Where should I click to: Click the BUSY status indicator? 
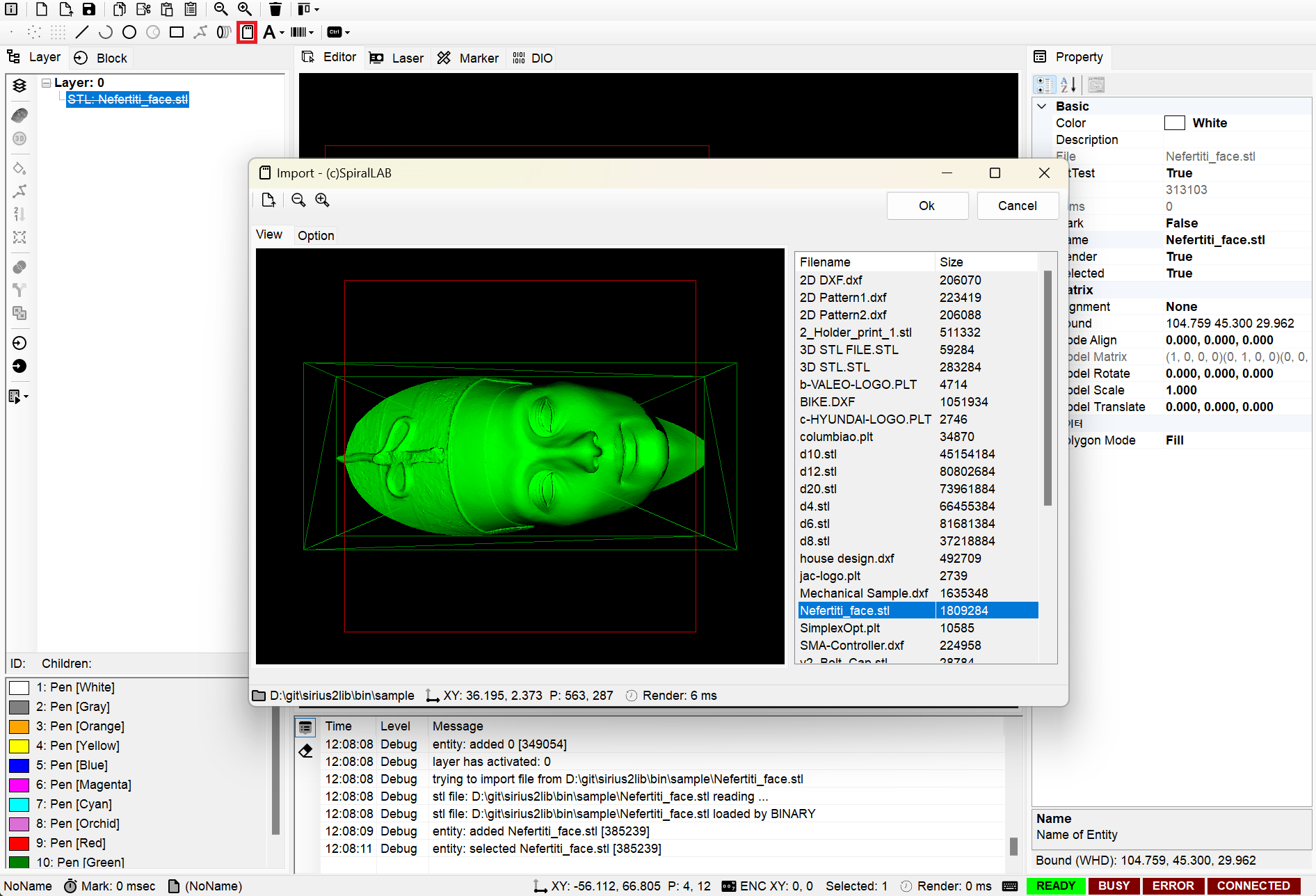(1114, 886)
